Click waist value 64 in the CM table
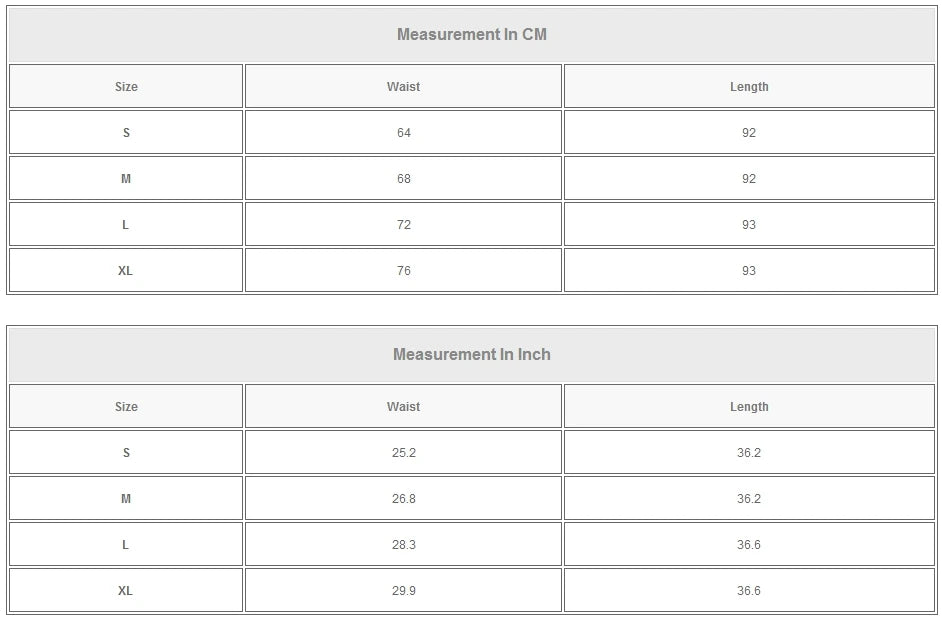Viewport: 942px width, 622px height. (403, 133)
